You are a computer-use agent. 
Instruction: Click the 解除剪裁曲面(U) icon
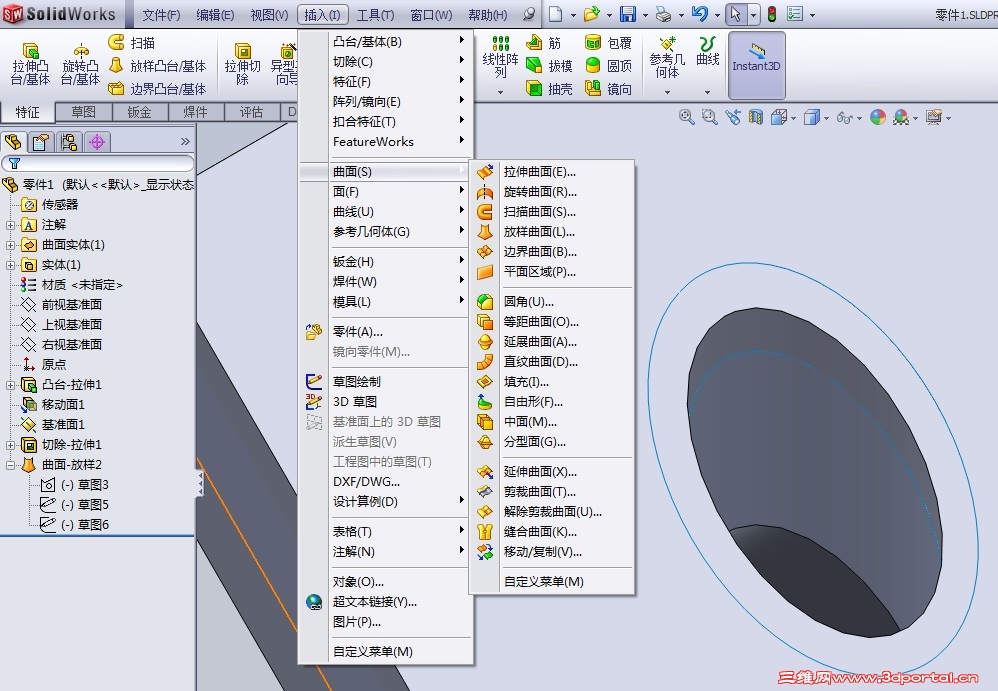485,512
